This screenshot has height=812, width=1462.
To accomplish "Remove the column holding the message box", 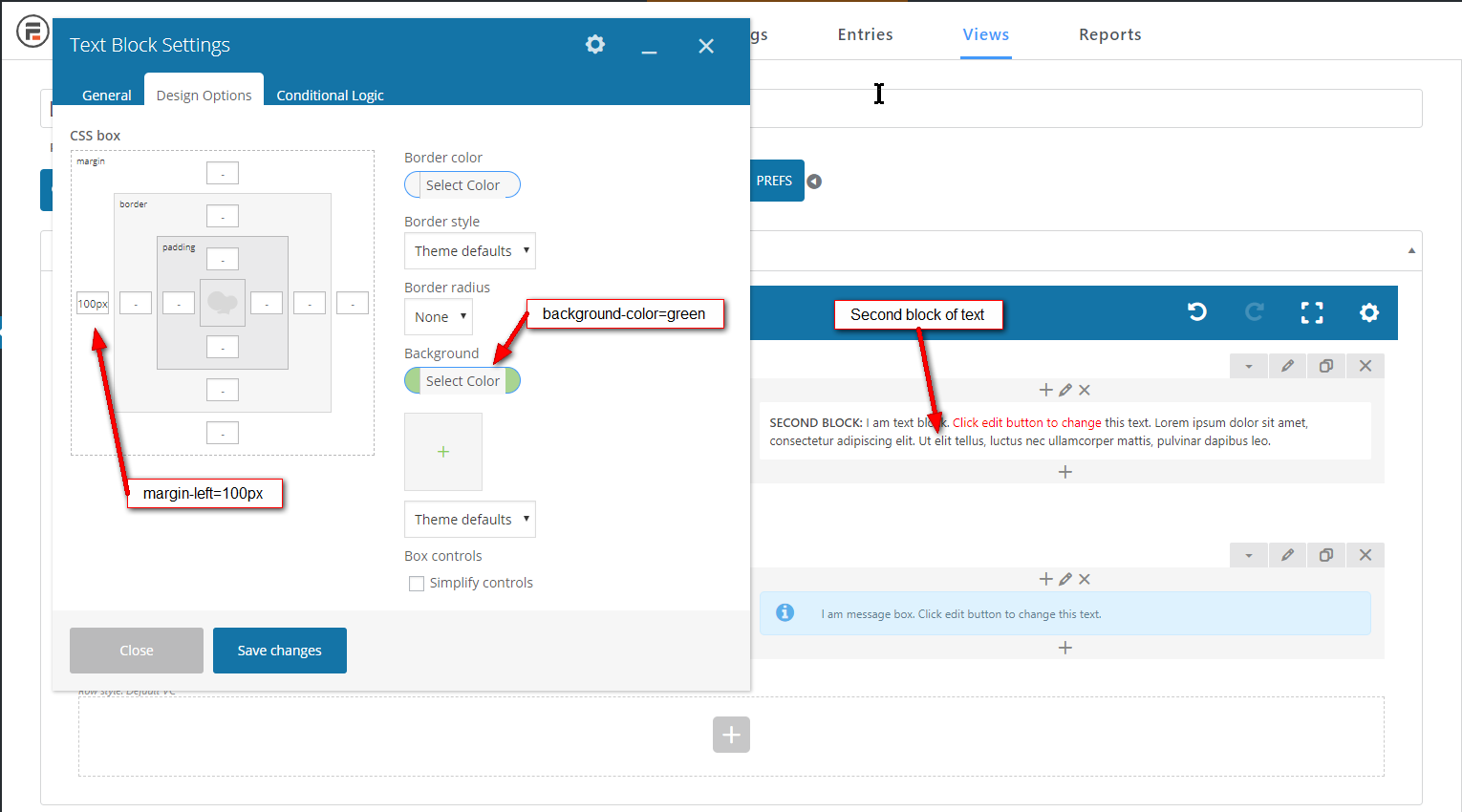I will 1085,579.
